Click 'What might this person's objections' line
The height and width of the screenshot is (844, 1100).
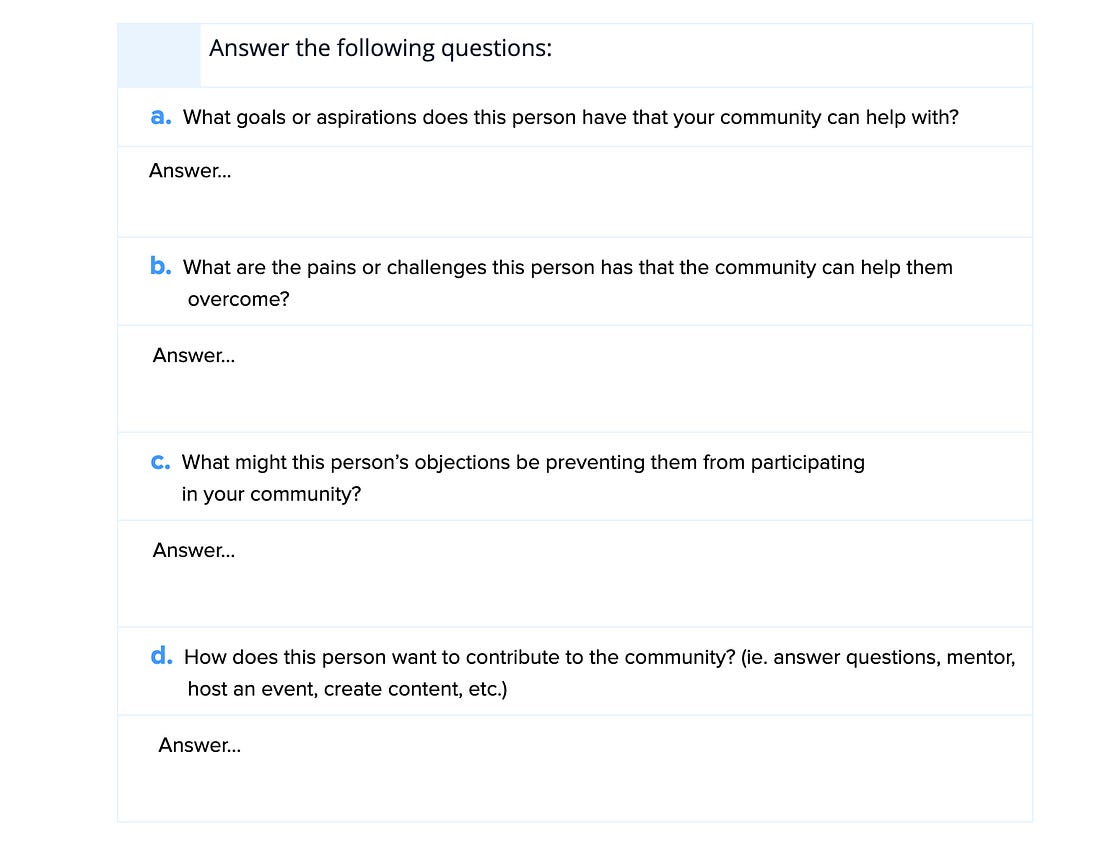point(523,462)
